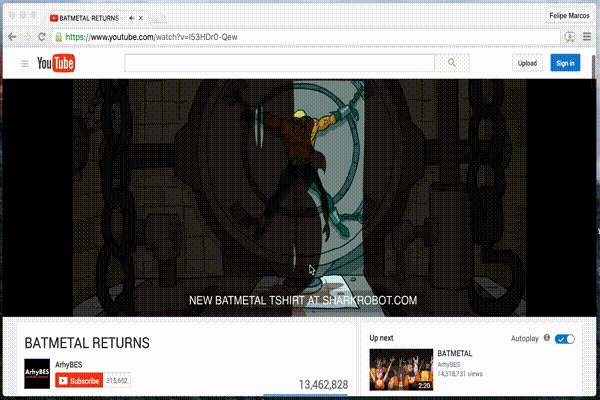Click the 14,318,731 views text
The image size is (600, 400).
460,374
